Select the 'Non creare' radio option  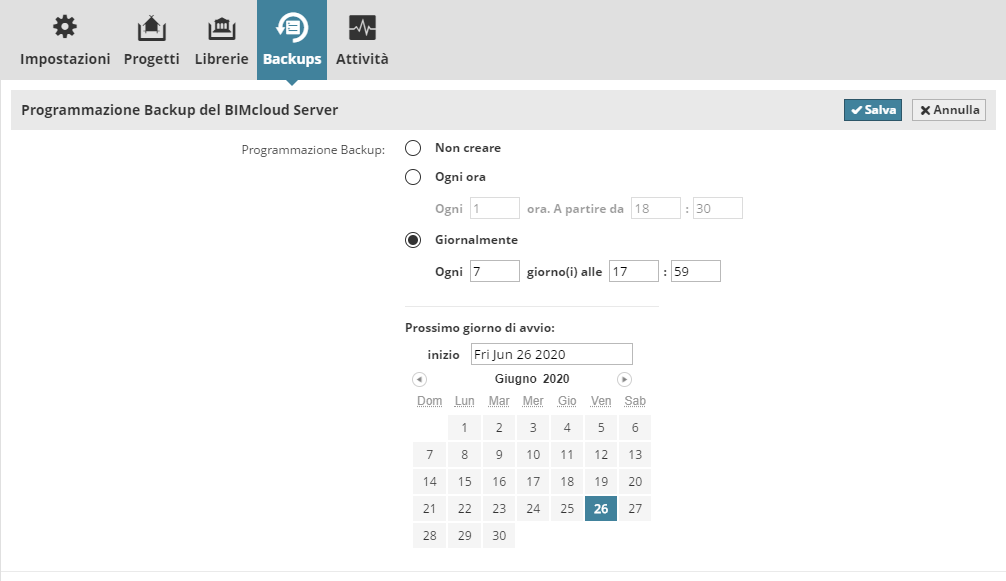(x=413, y=148)
